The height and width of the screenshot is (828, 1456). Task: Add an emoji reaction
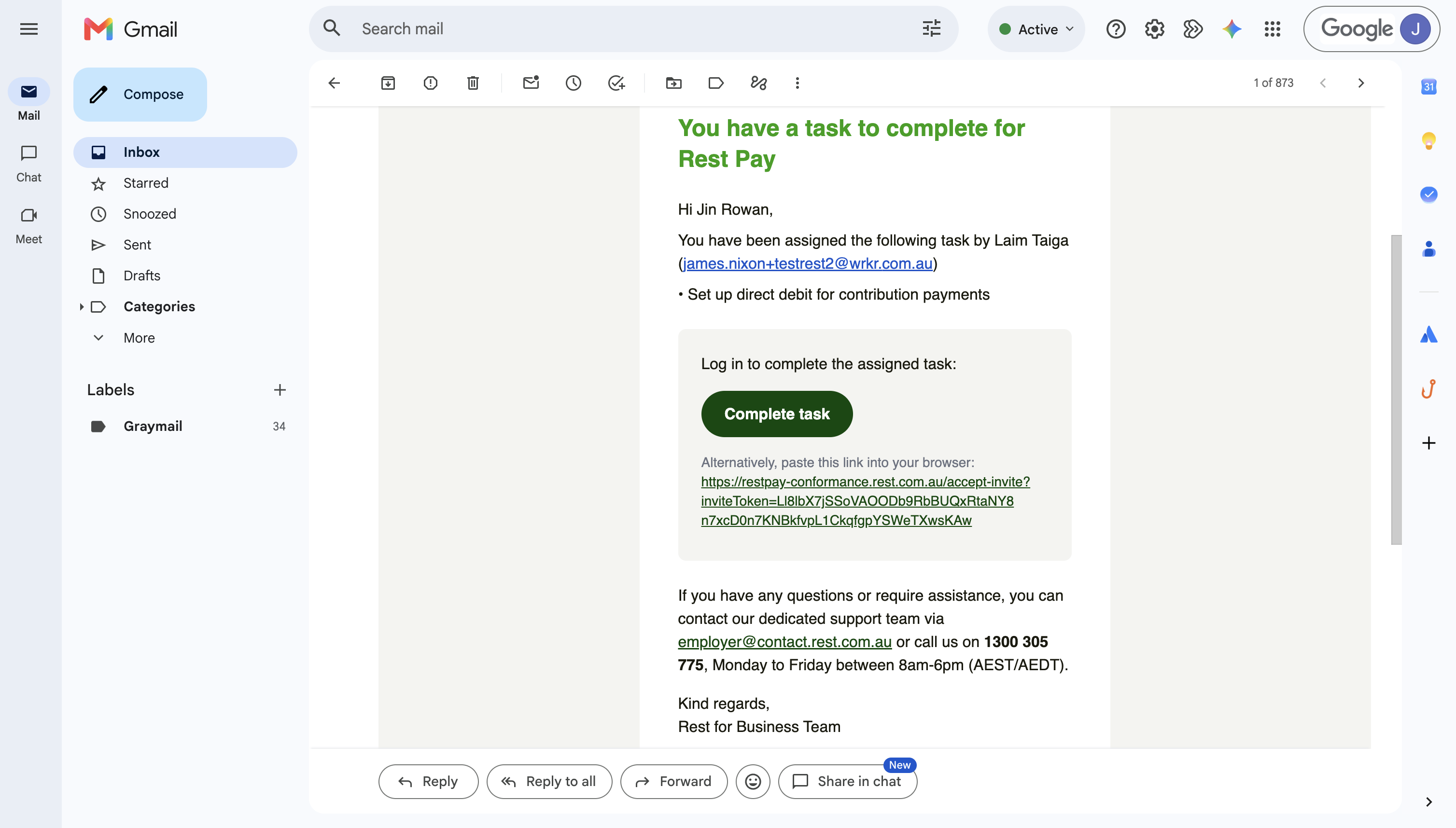(752, 781)
